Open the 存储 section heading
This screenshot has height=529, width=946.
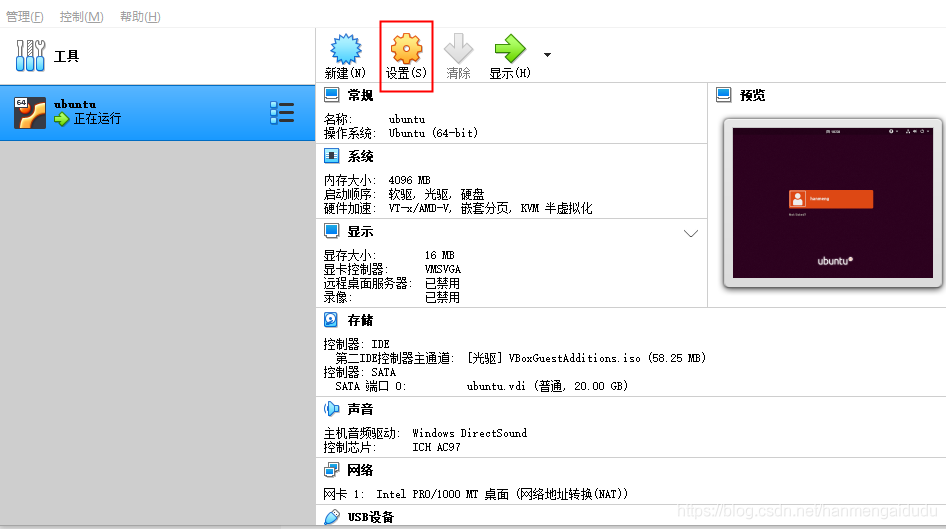tap(360, 320)
